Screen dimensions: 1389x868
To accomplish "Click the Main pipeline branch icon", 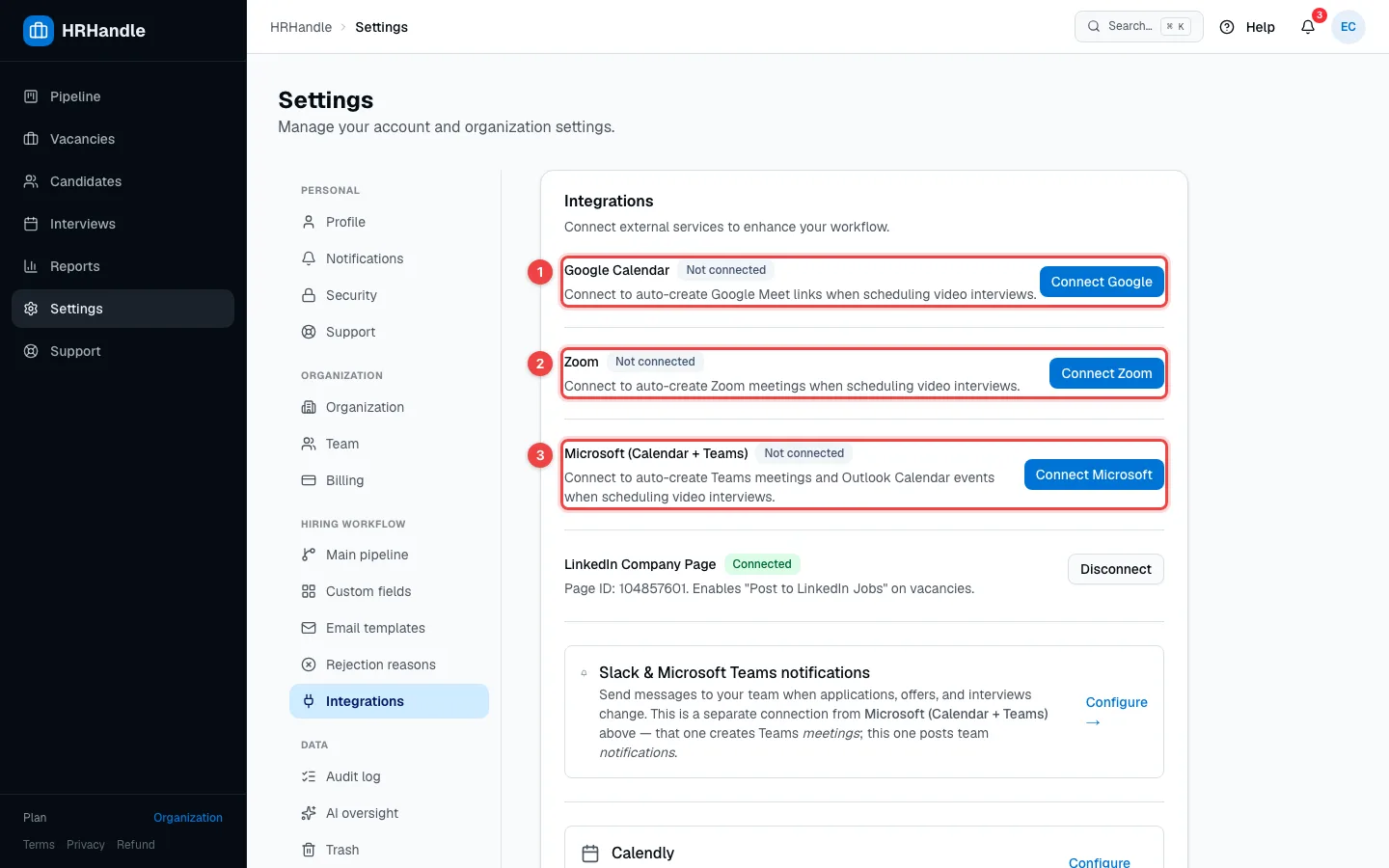I will [309, 555].
